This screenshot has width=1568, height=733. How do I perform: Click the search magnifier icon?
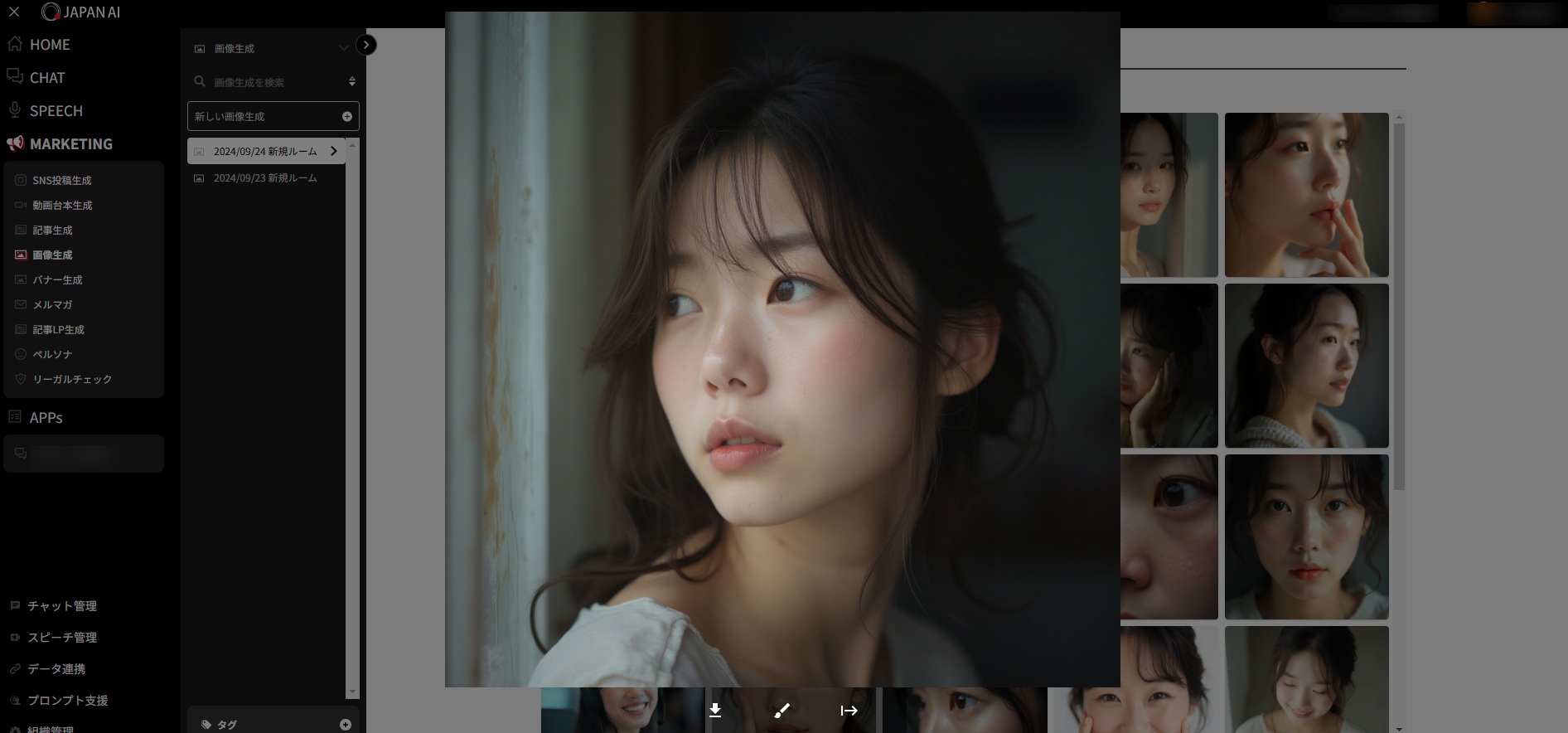[x=200, y=82]
